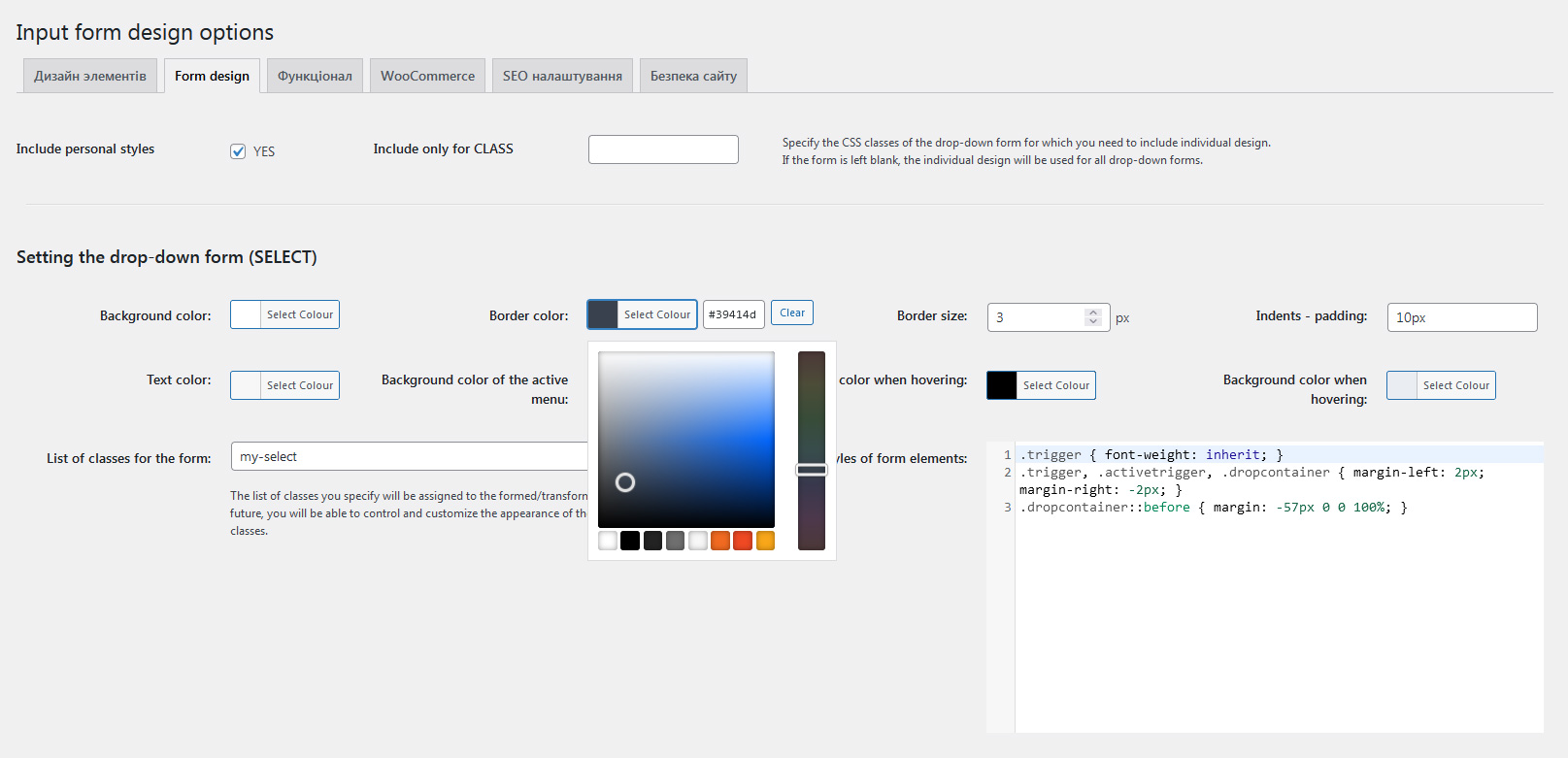Open hover text color Select Colour picker
This screenshot has height=758, width=1568.
[x=1041, y=385]
